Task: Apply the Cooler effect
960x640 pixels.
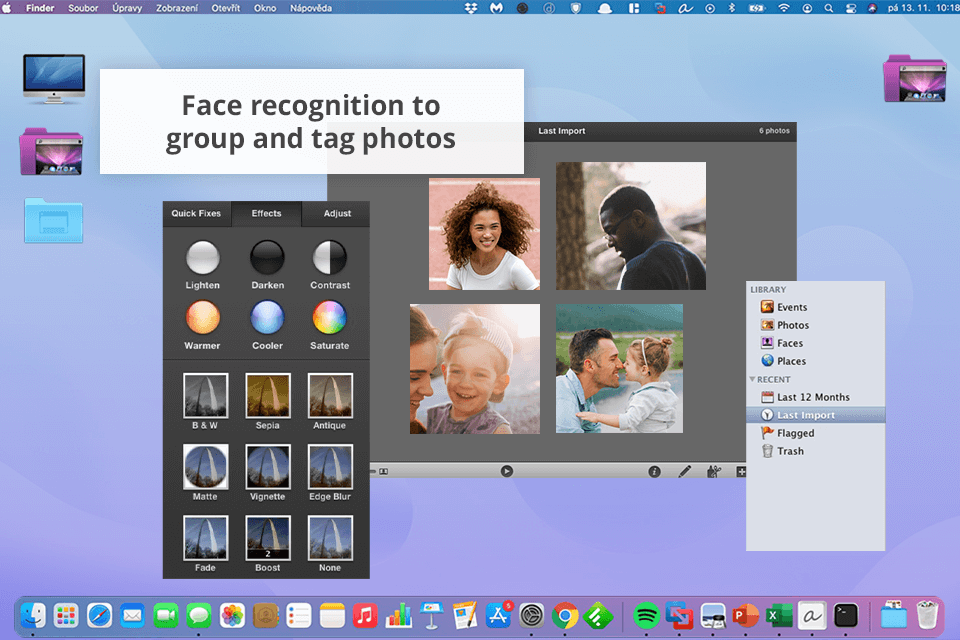Action: (x=268, y=317)
